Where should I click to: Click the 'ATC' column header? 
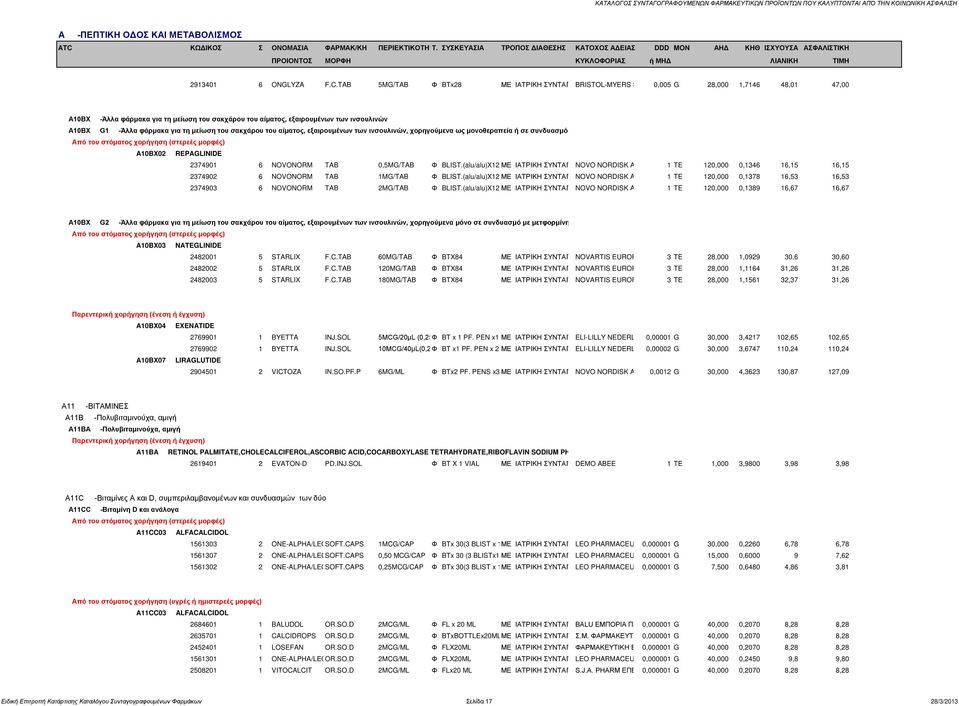65,48
